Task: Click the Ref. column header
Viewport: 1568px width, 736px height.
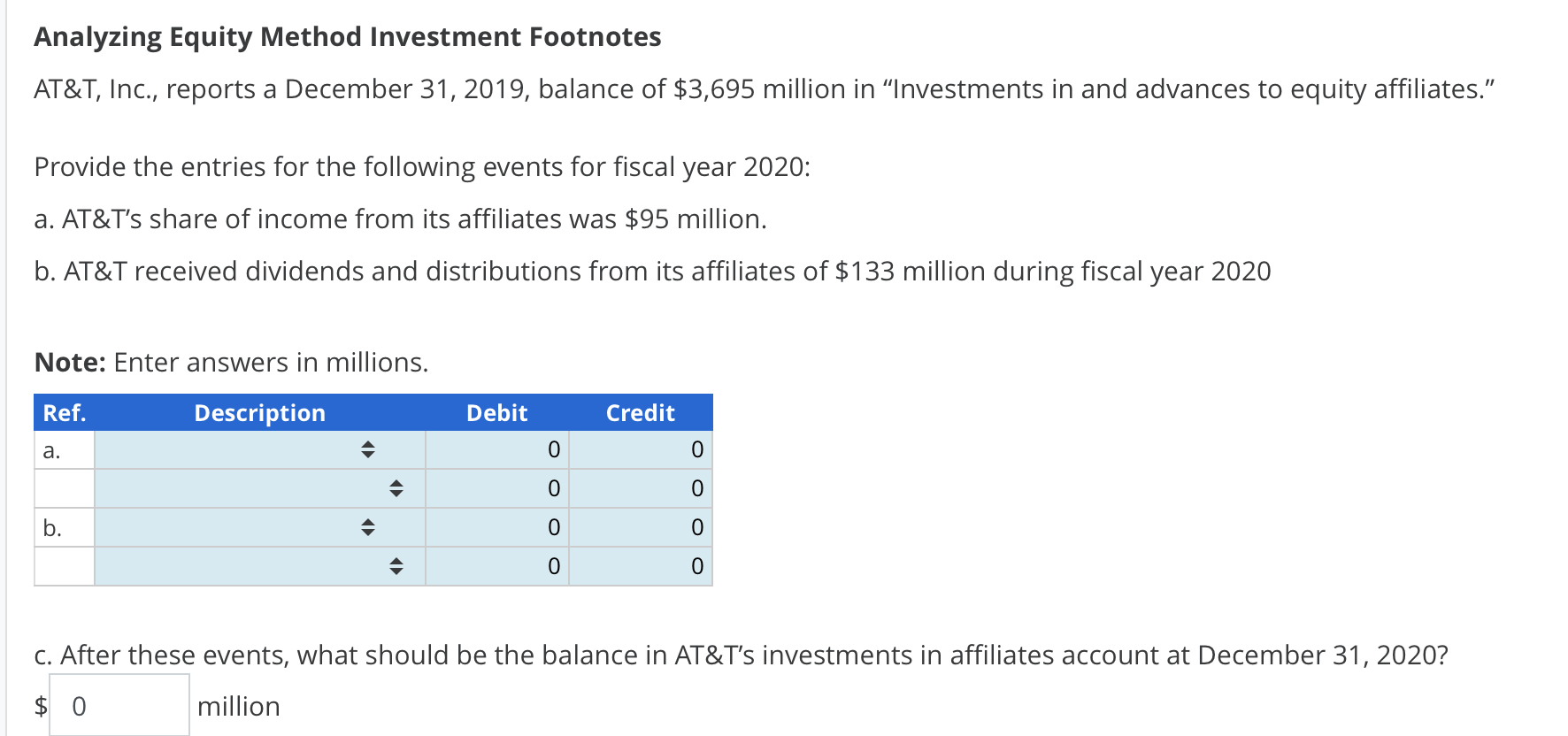Action: click(x=65, y=413)
